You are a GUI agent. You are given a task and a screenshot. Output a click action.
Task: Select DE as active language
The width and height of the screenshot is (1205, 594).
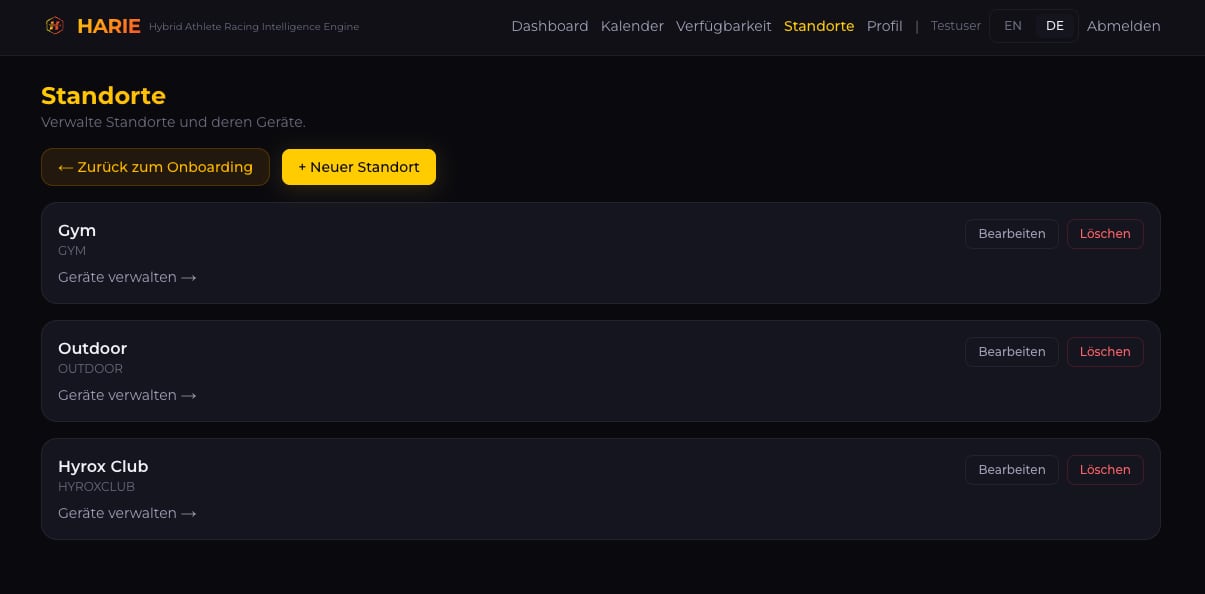click(x=1054, y=25)
